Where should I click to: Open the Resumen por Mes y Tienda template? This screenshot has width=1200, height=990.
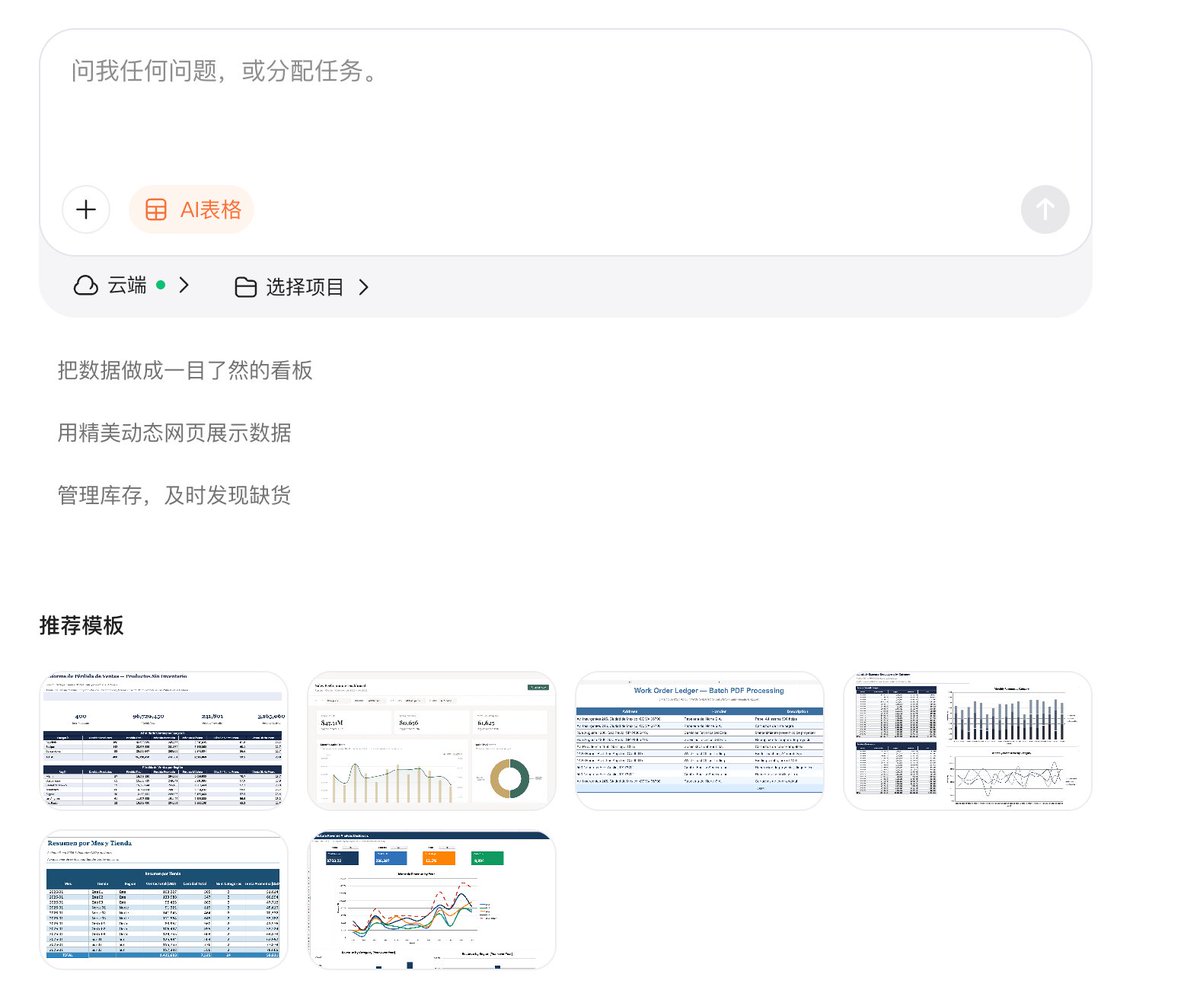click(164, 900)
